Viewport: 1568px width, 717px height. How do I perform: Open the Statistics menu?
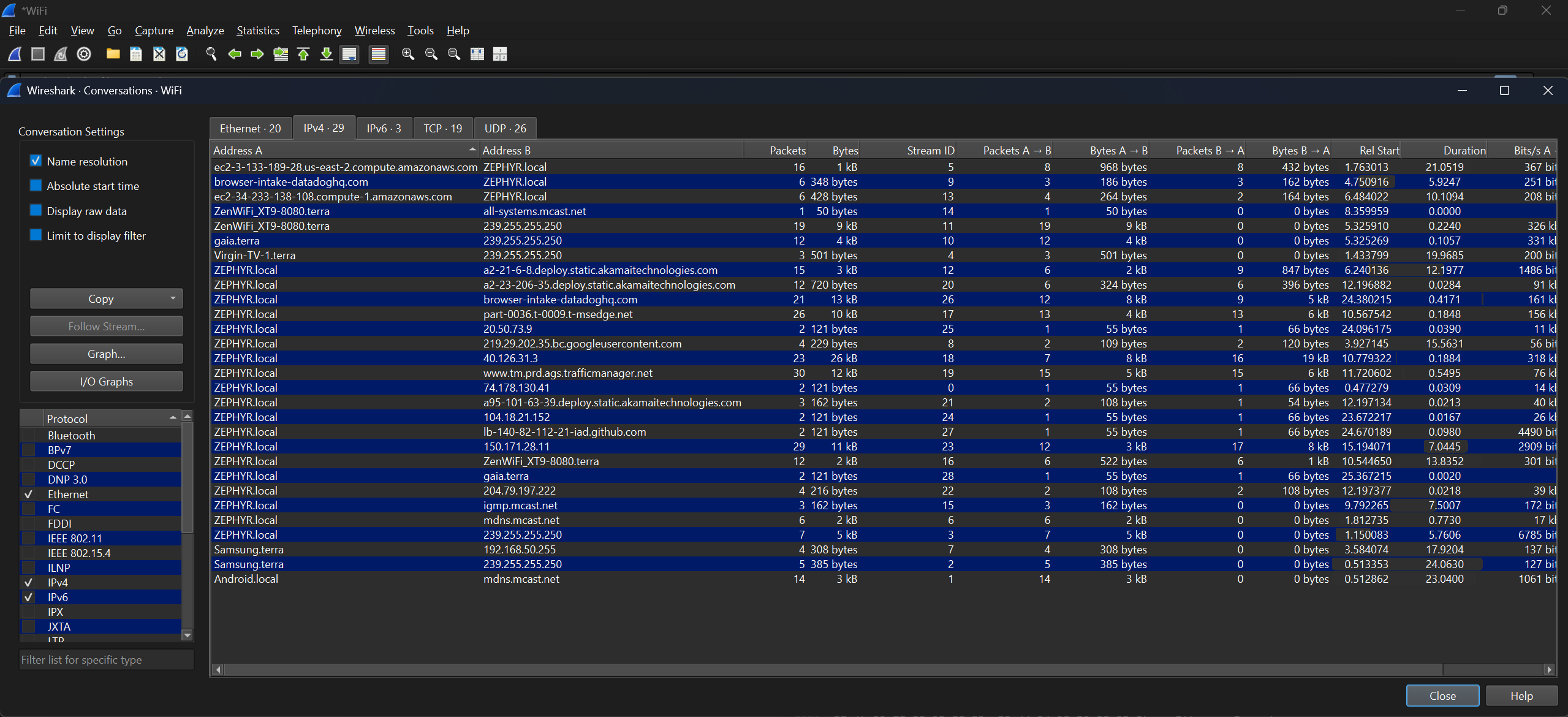[257, 31]
